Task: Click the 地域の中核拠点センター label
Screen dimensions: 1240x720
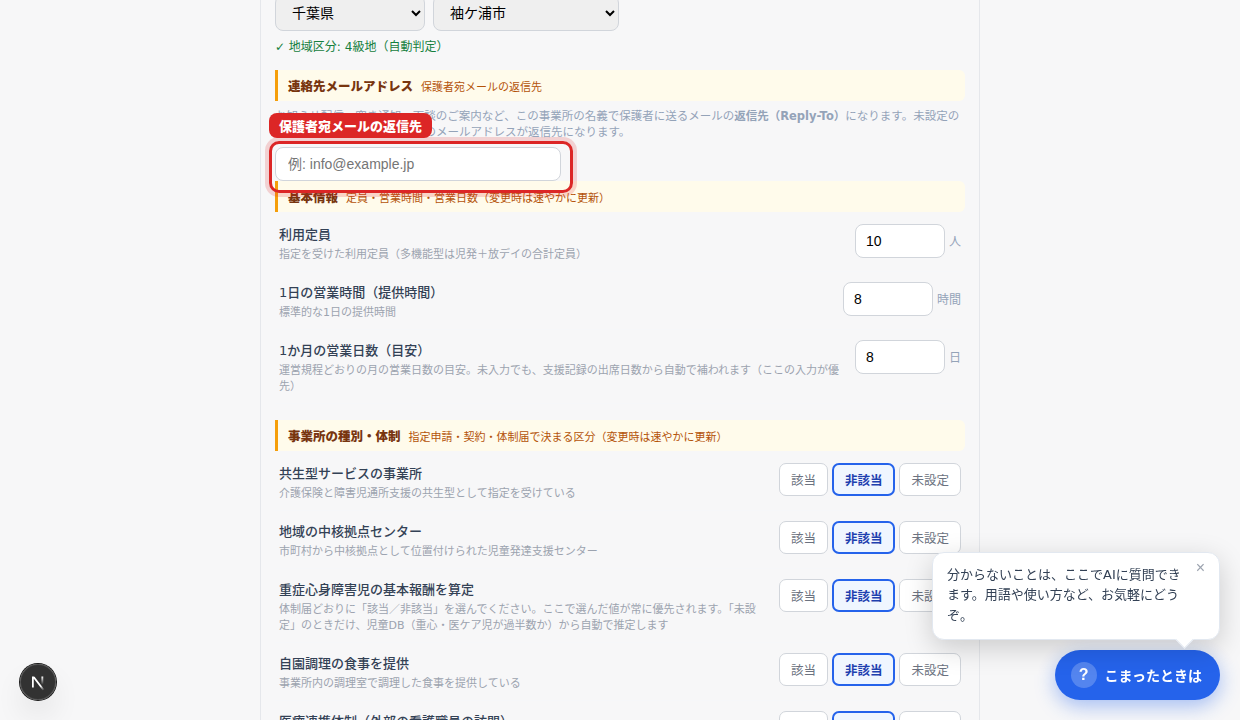Action: coord(351,532)
